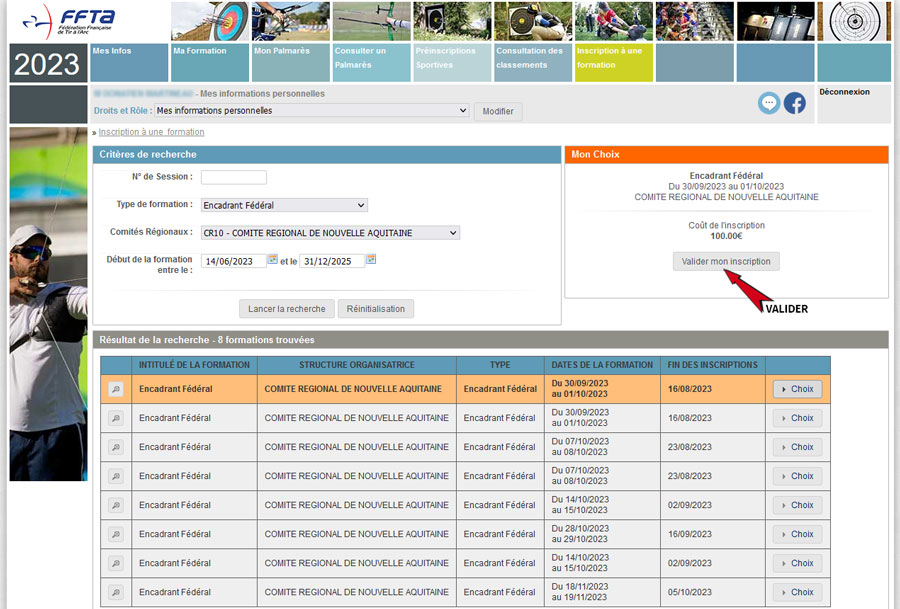Click the Réinitialisation button
Image resolution: width=900 pixels, height=609 pixels.
coord(375,309)
